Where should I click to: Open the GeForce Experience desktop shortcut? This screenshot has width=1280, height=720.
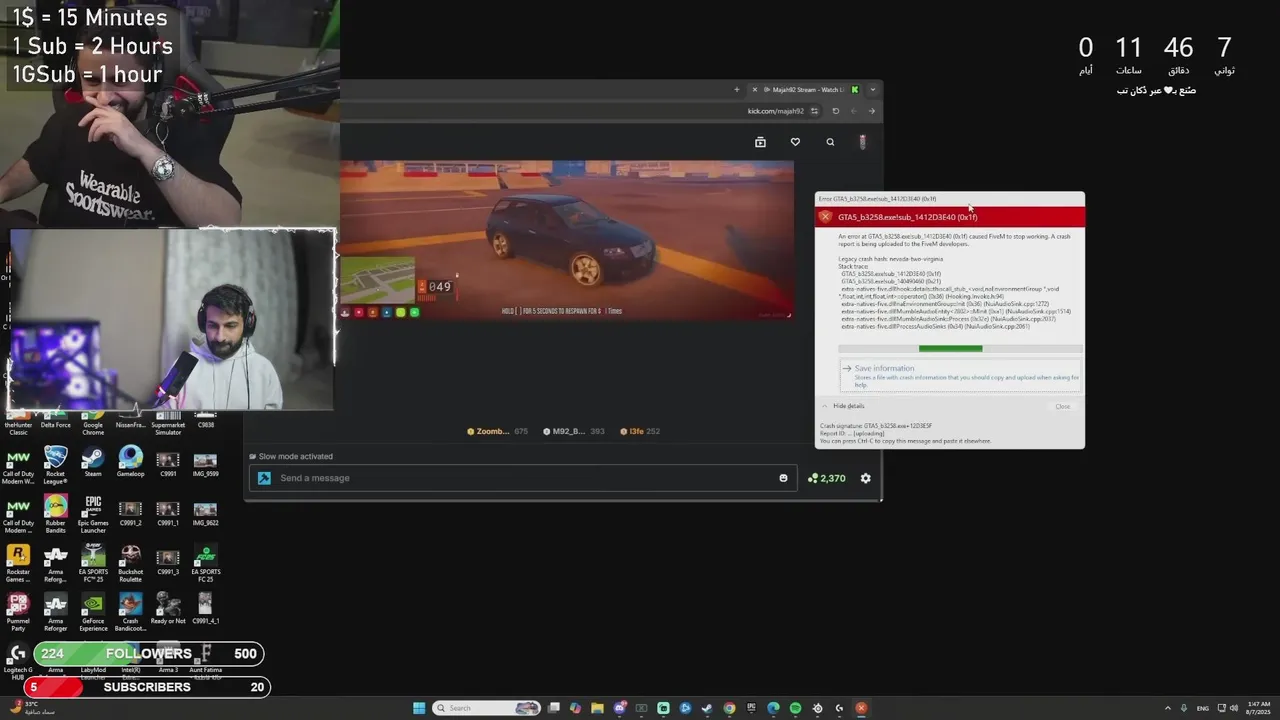click(93, 612)
